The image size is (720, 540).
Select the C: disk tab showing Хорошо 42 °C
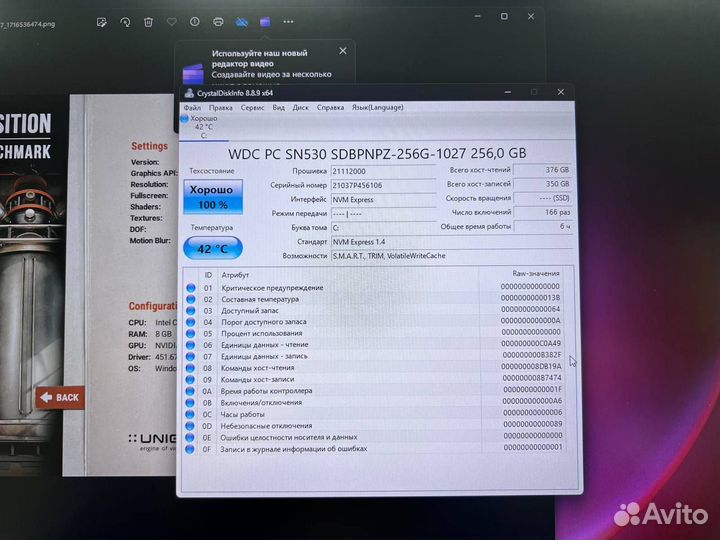click(203, 127)
